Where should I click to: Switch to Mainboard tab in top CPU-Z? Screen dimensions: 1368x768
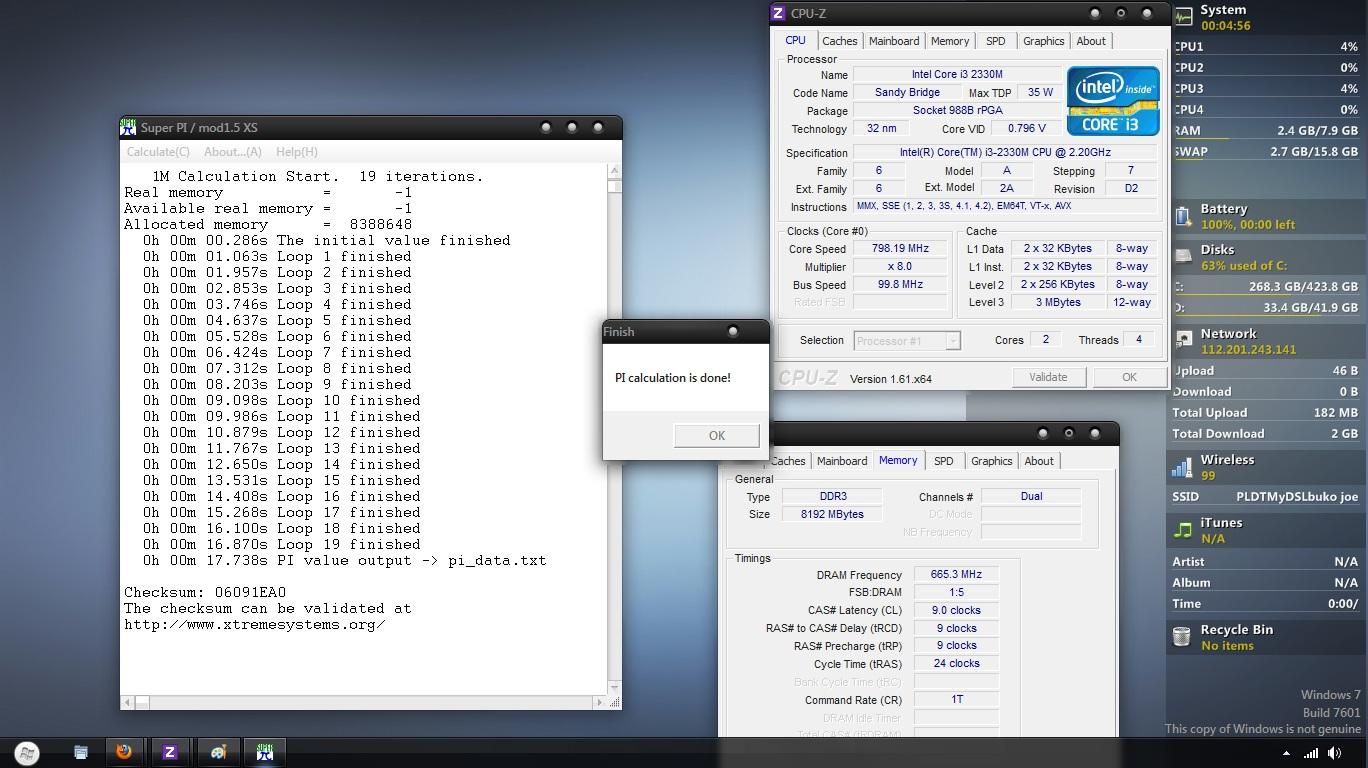(x=894, y=41)
